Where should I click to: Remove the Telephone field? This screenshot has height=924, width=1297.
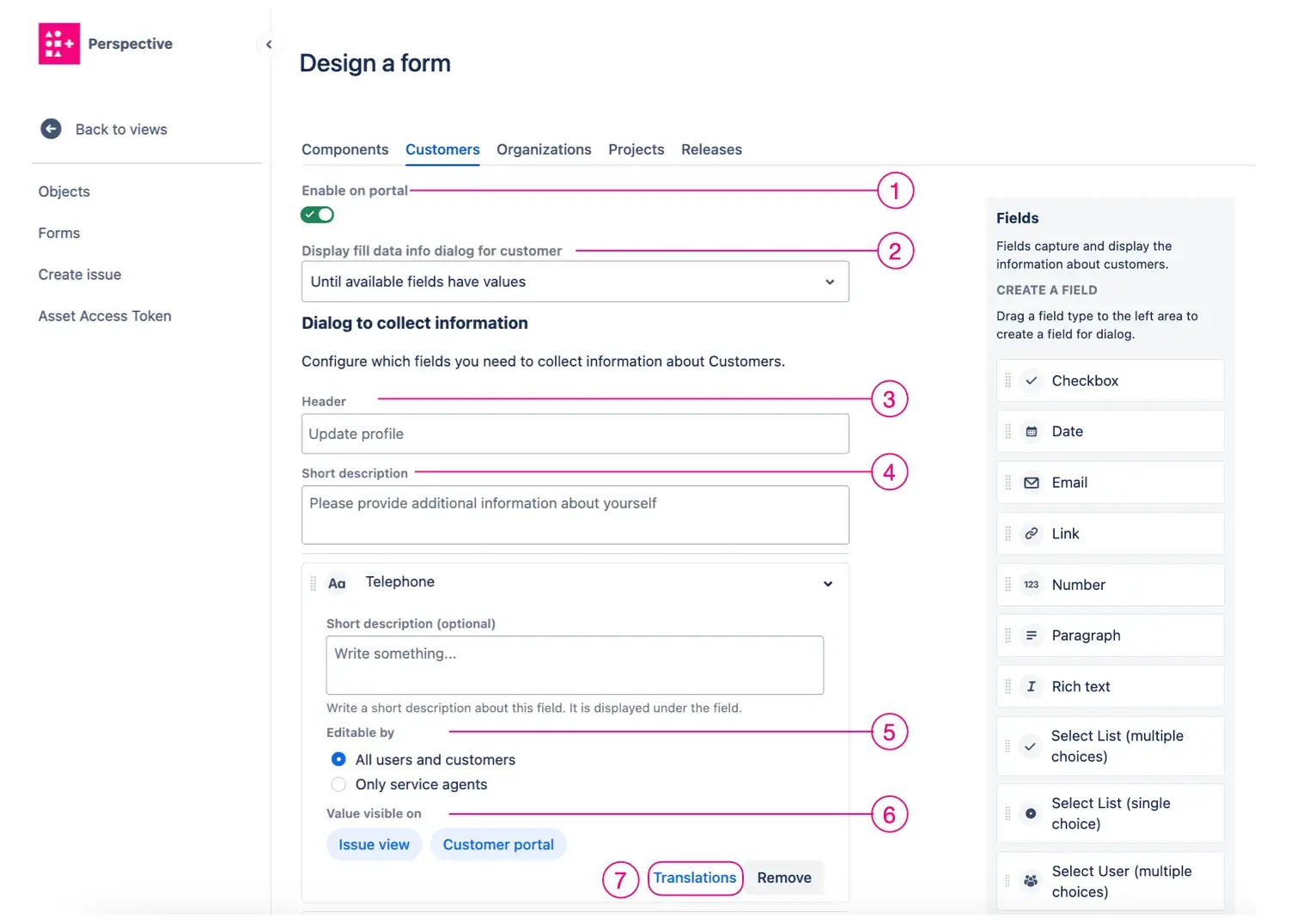point(783,878)
